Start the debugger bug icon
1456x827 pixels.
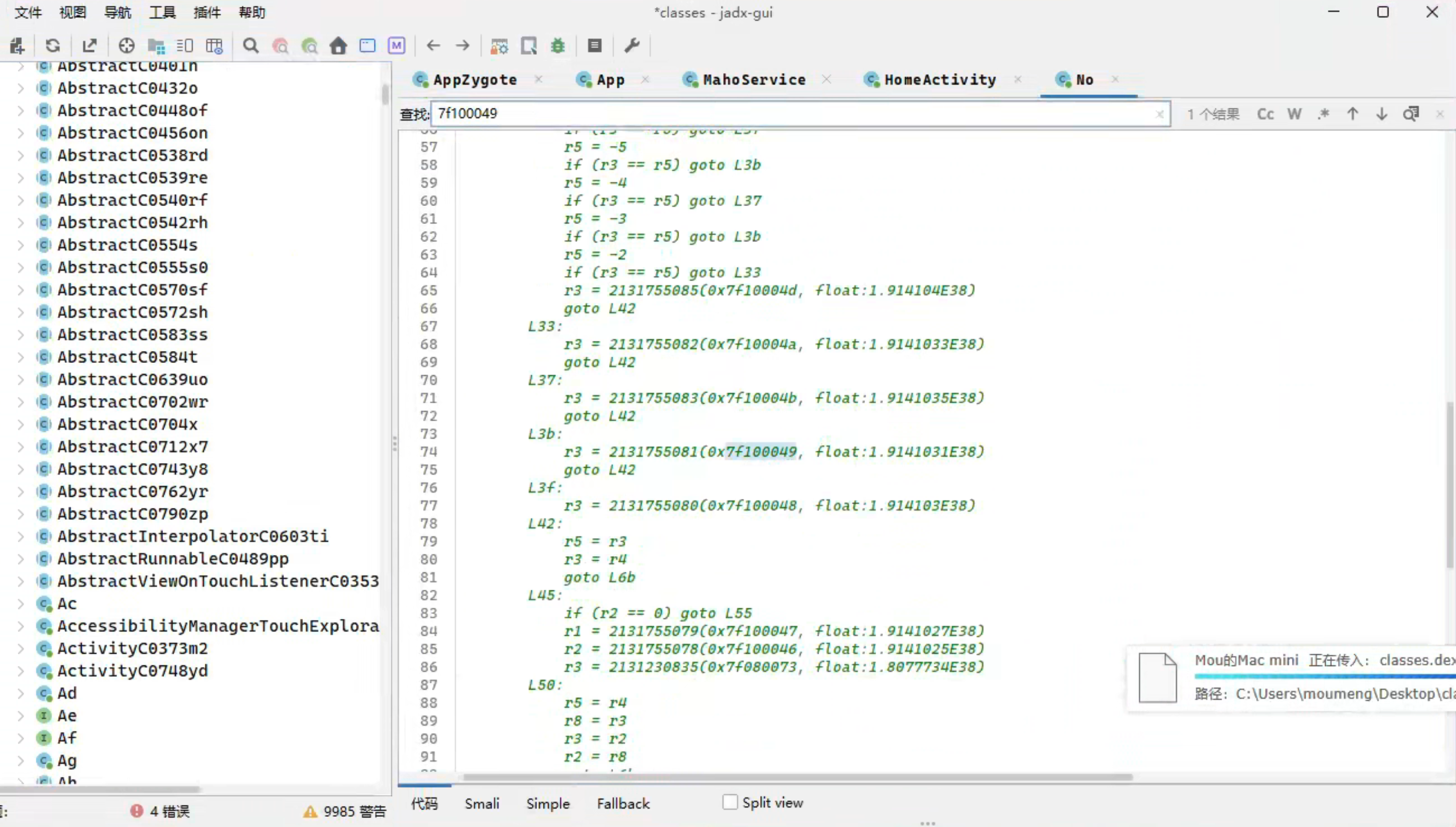point(558,45)
